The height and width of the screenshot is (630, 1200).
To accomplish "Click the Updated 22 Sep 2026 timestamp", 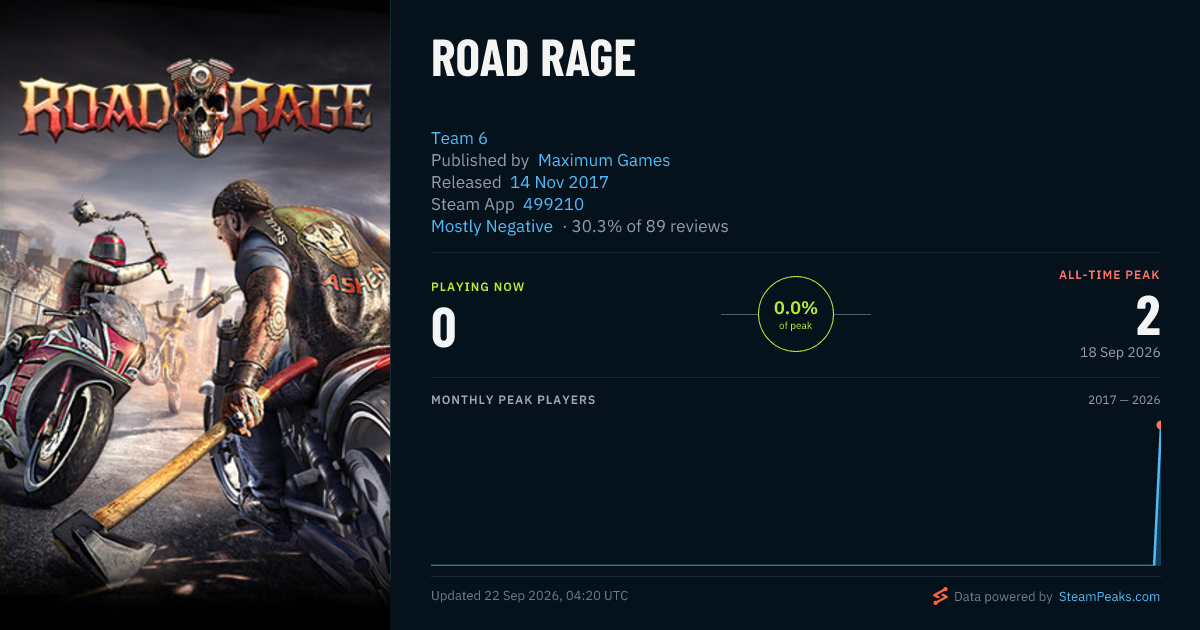I will point(530,596).
